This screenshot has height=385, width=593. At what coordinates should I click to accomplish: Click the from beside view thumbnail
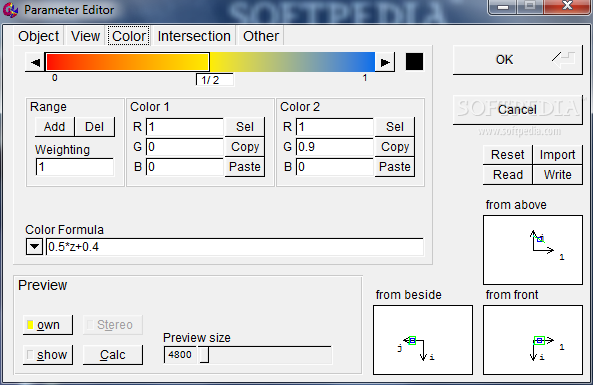(423, 340)
